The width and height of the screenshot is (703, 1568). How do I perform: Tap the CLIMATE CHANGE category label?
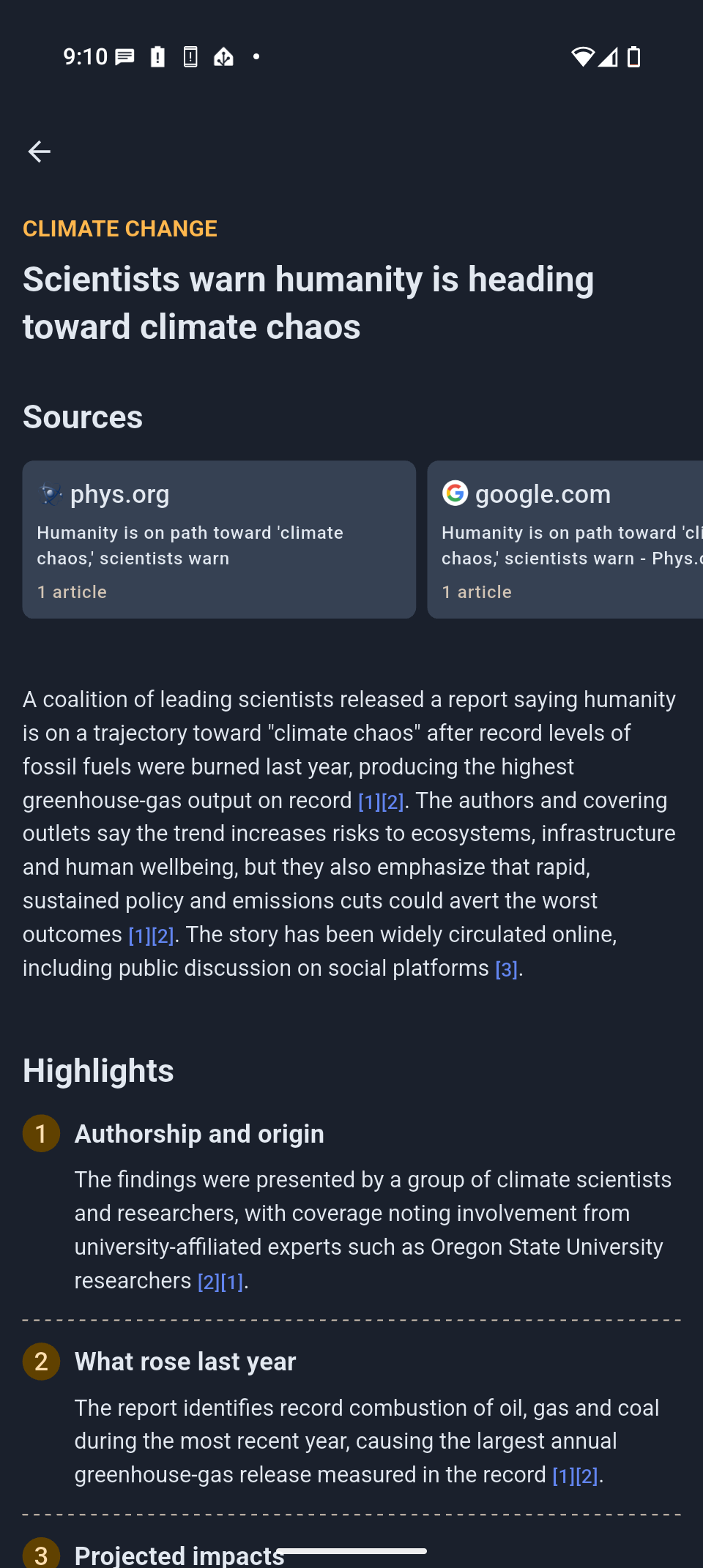(x=120, y=228)
